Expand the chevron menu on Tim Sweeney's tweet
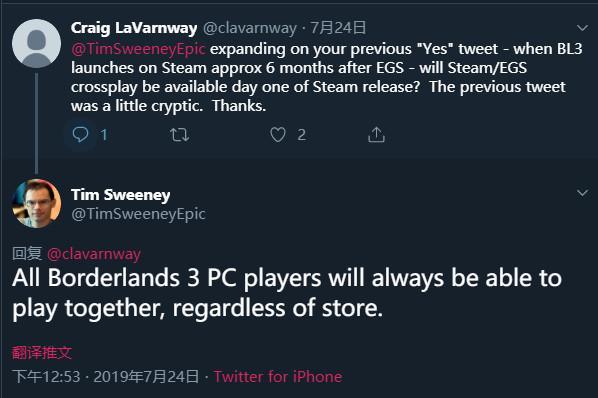The image size is (598, 398). (582, 193)
